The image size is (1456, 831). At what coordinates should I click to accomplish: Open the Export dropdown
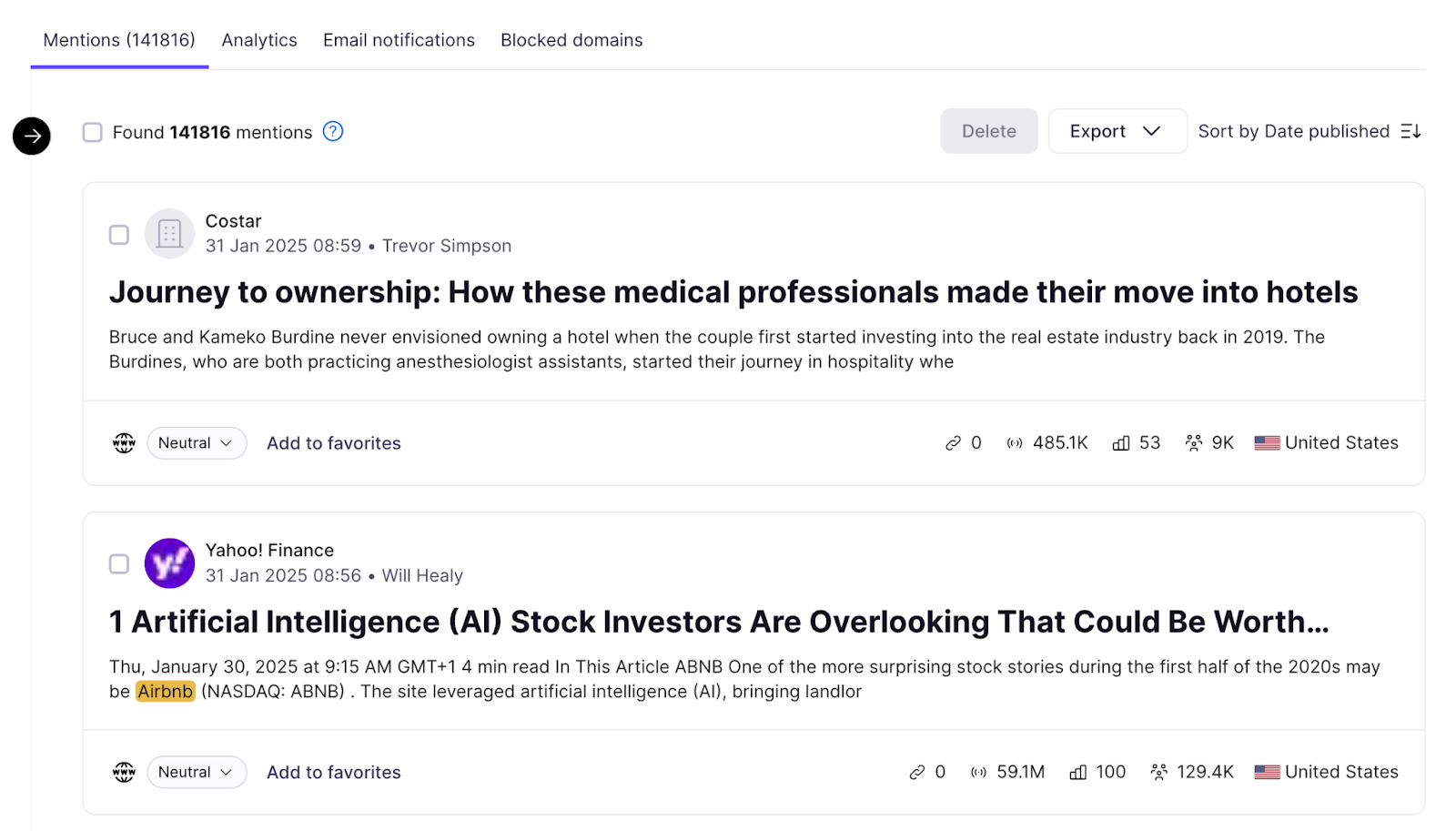[x=1117, y=131]
